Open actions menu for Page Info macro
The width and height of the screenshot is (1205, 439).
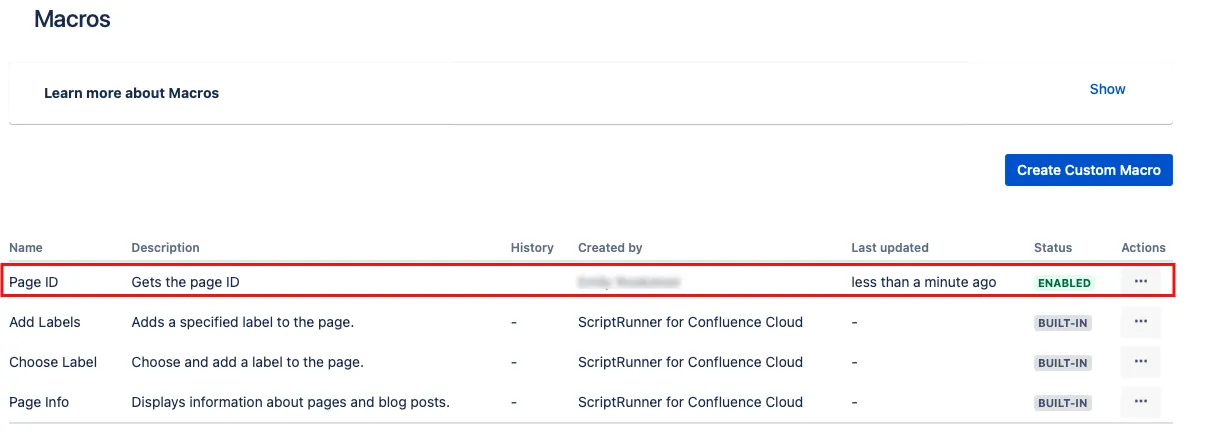[x=1140, y=402]
